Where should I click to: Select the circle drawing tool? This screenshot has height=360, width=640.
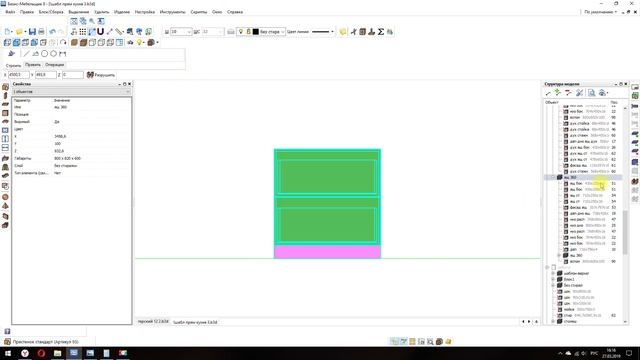click(x=44, y=53)
